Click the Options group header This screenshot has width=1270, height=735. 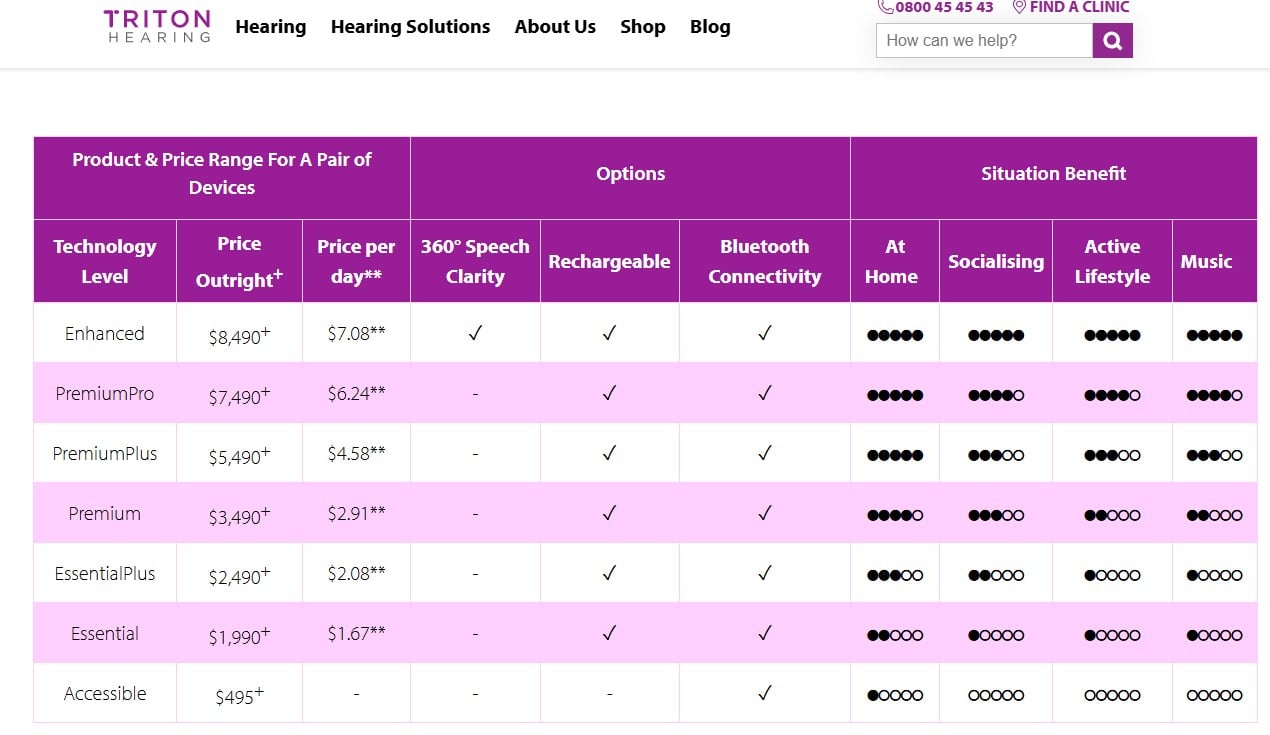[630, 178]
